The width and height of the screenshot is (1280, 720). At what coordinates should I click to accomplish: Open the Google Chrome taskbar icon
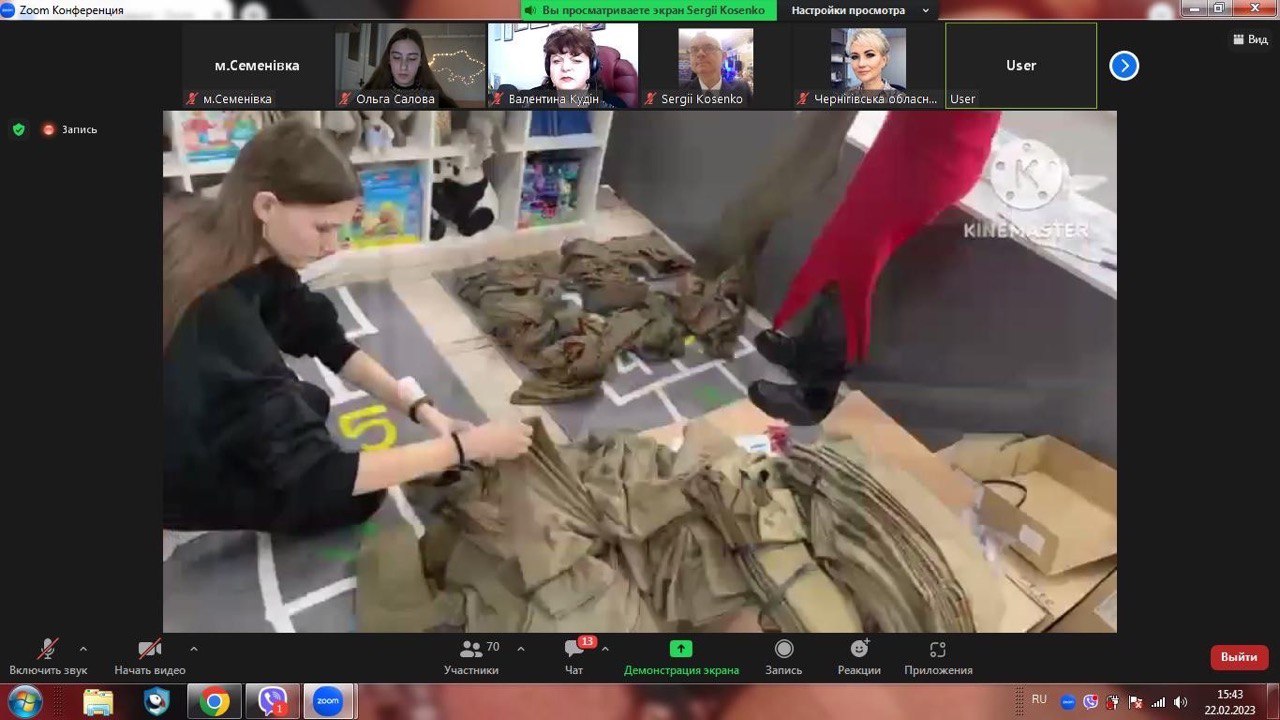tap(214, 701)
